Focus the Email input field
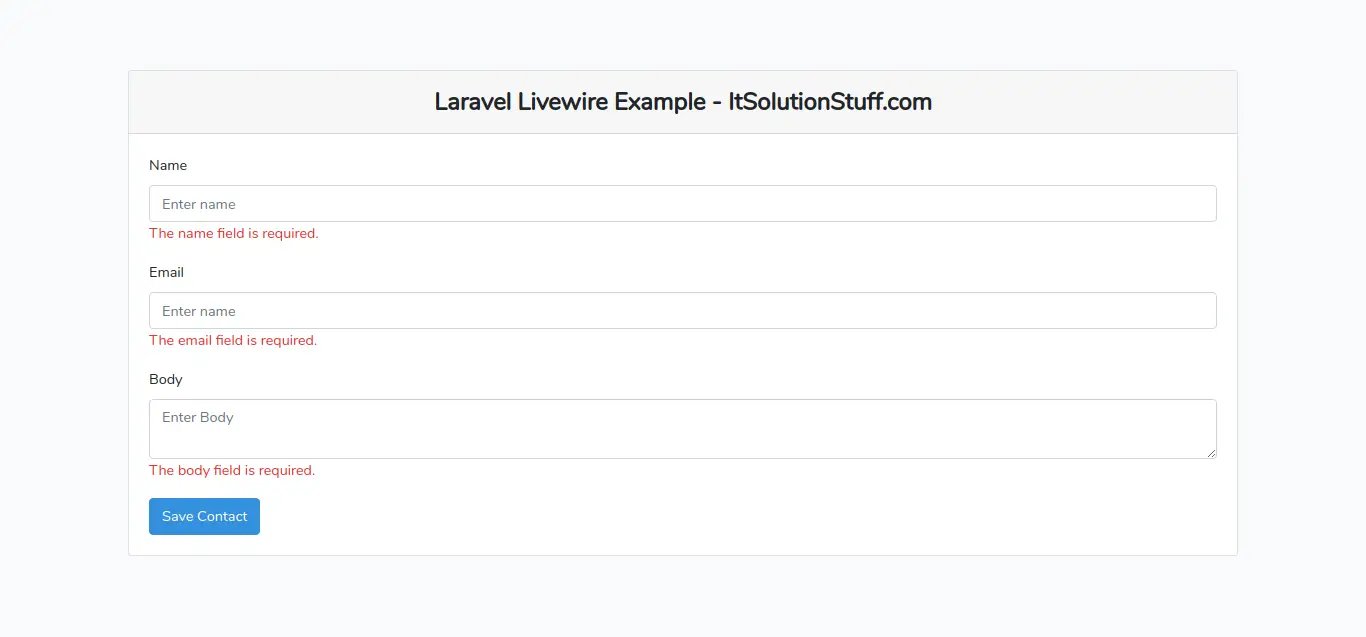 pyautogui.click(x=682, y=311)
